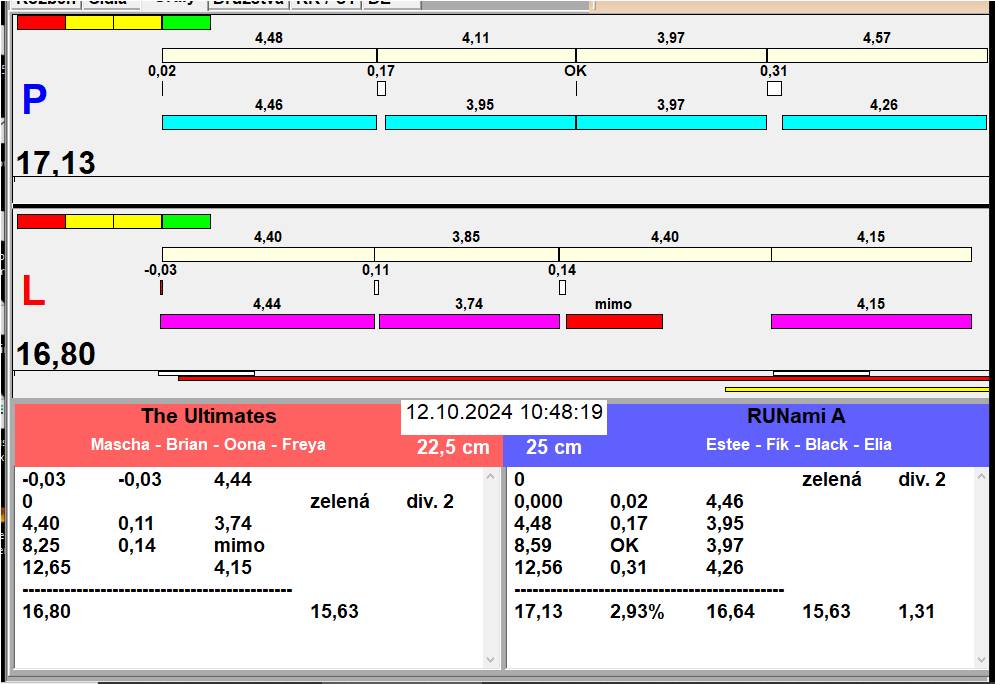Click The Ultimates team name header

pyautogui.click(x=208, y=416)
